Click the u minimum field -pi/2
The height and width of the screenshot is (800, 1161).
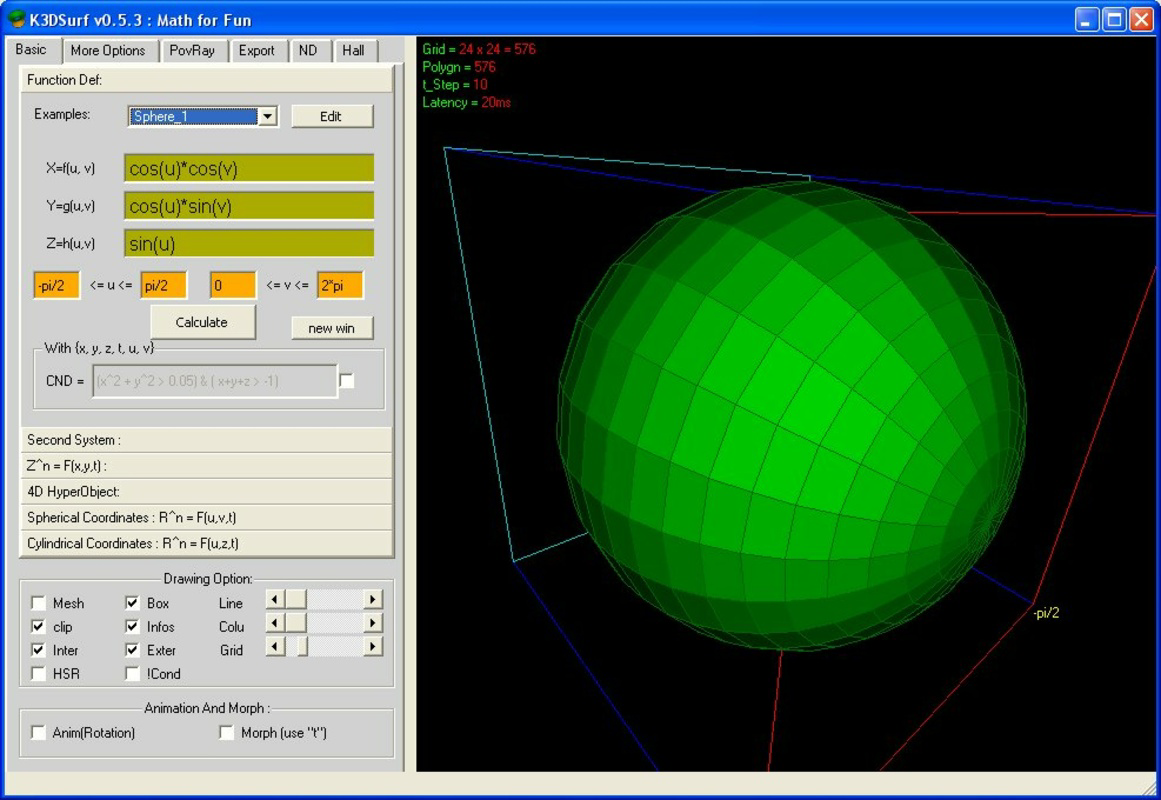coord(56,285)
